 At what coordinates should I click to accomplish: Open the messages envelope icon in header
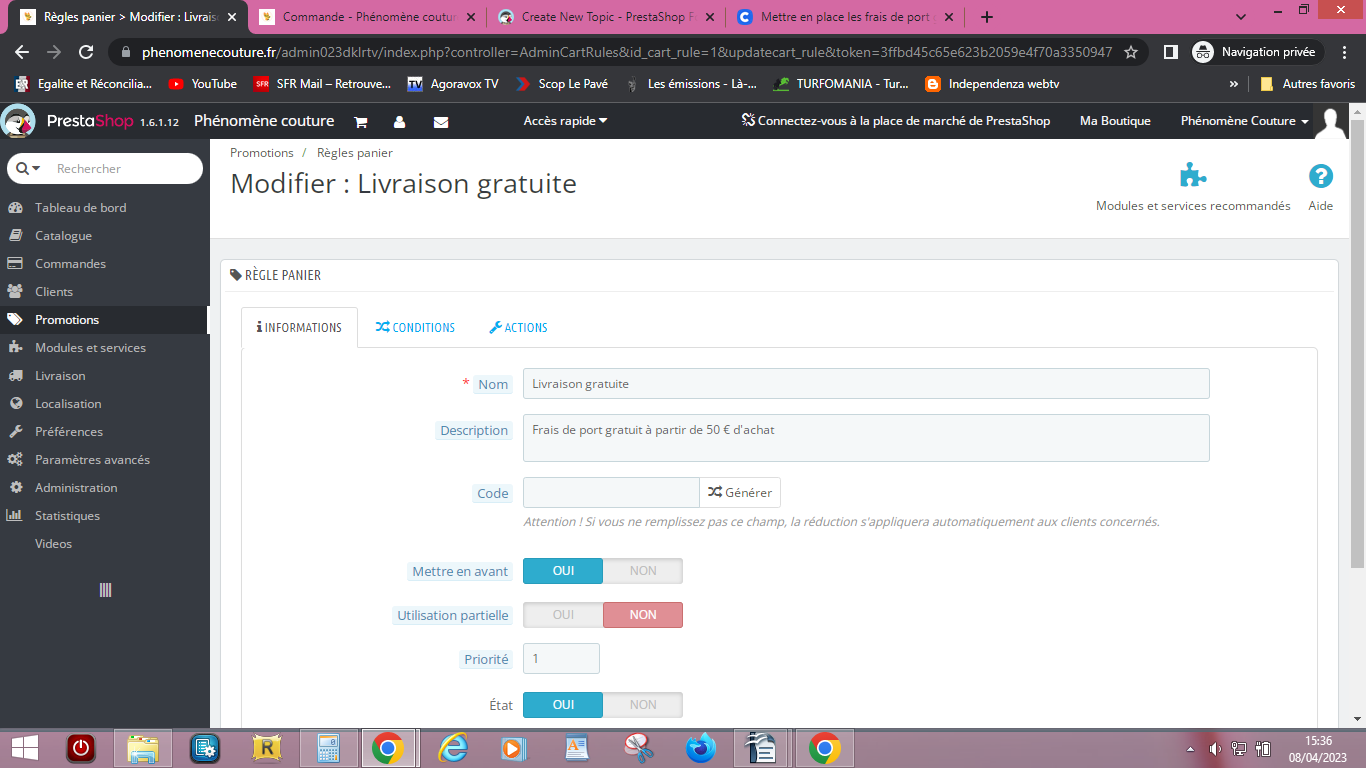click(x=441, y=121)
